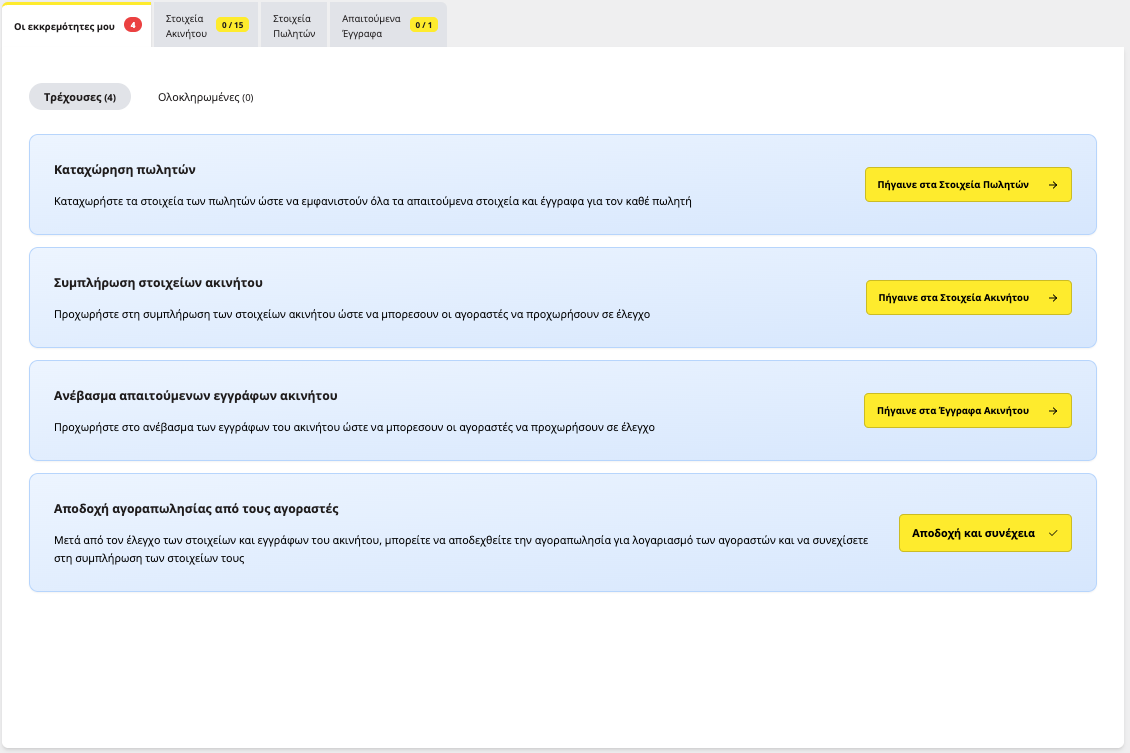Click 'Πήγαινε στα Έγγραφα Ακινήτου' button
This screenshot has width=1130, height=753.
tap(968, 411)
